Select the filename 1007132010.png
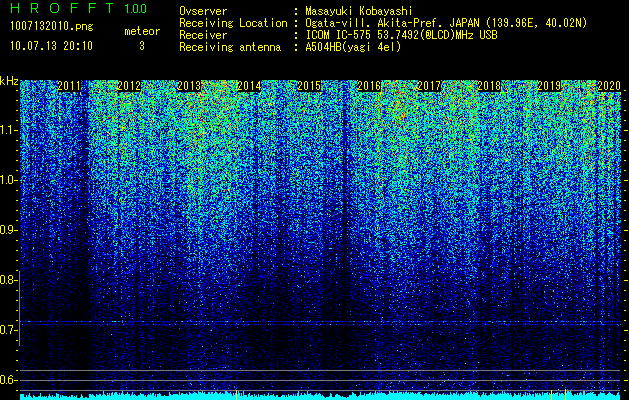The height and width of the screenshot is (400, 629). pyautogui.click(x=52, y=26)
